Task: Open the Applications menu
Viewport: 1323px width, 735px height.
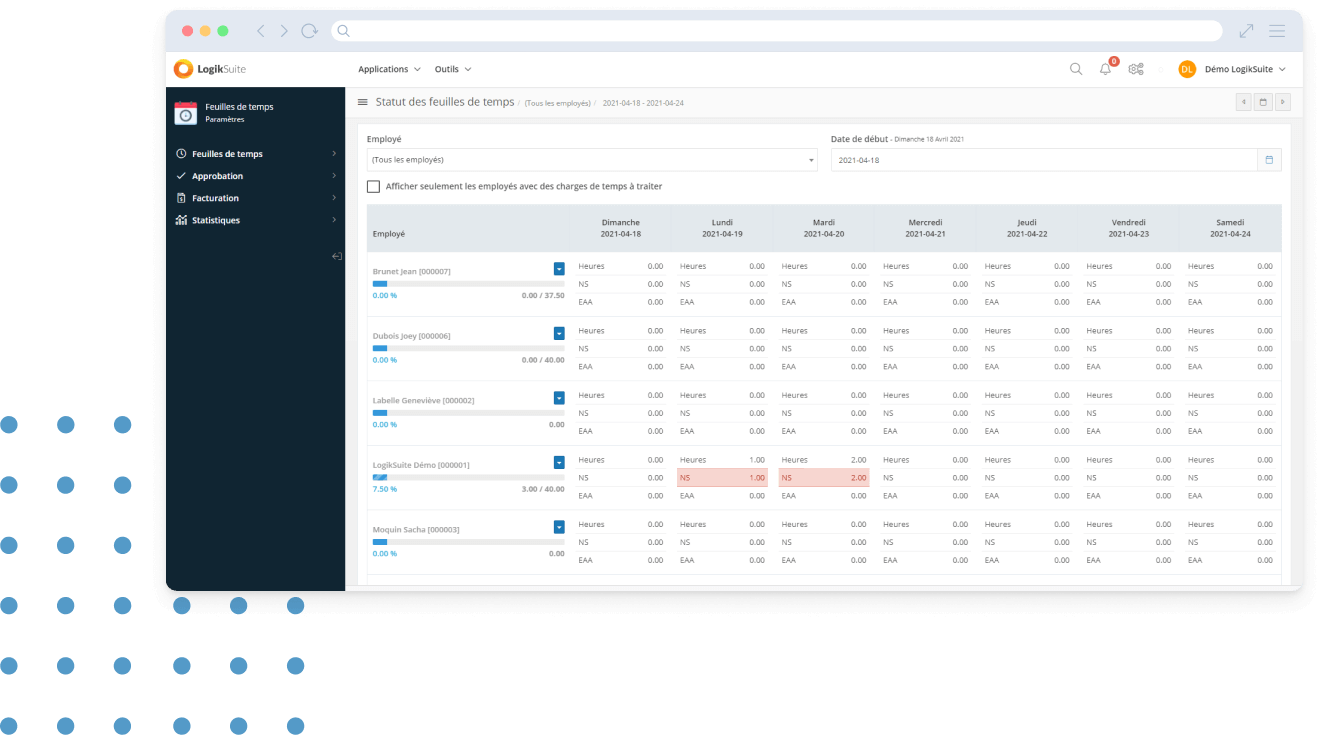Action: point(389,69)
